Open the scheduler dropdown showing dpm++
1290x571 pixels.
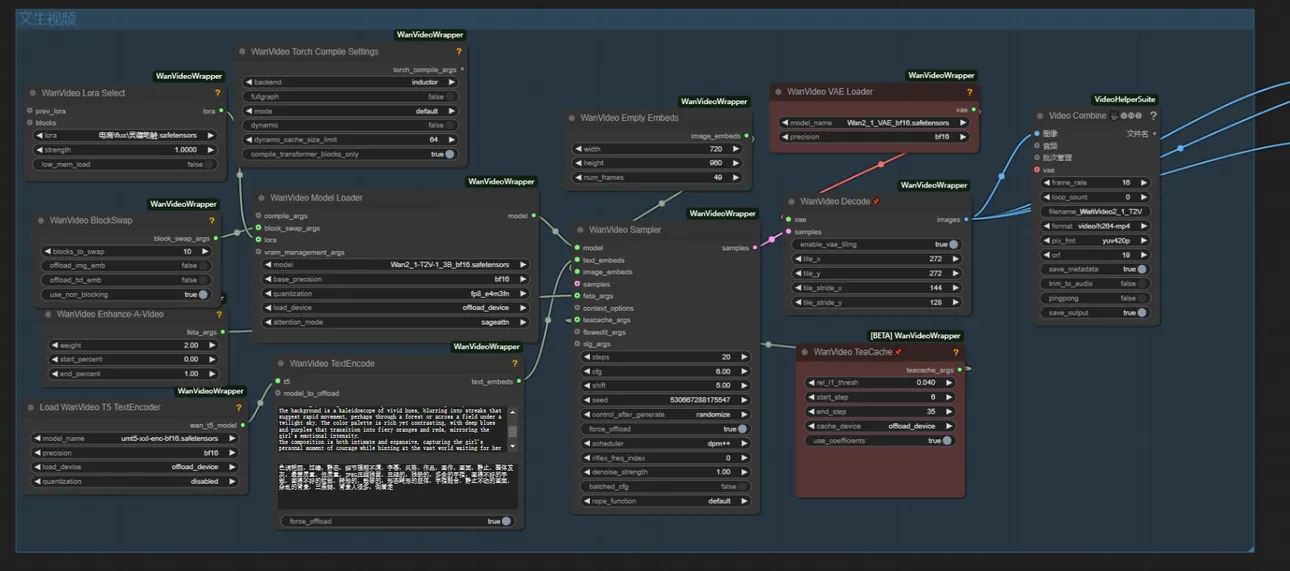[x=665, y=443]
